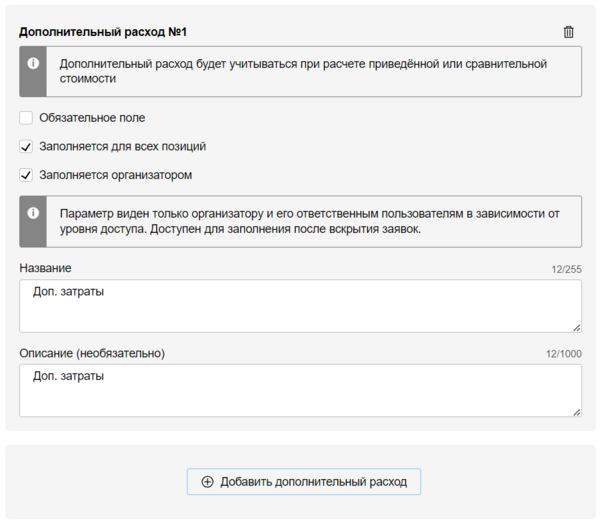Click the Заполняется организатором label text

[115, 175]
